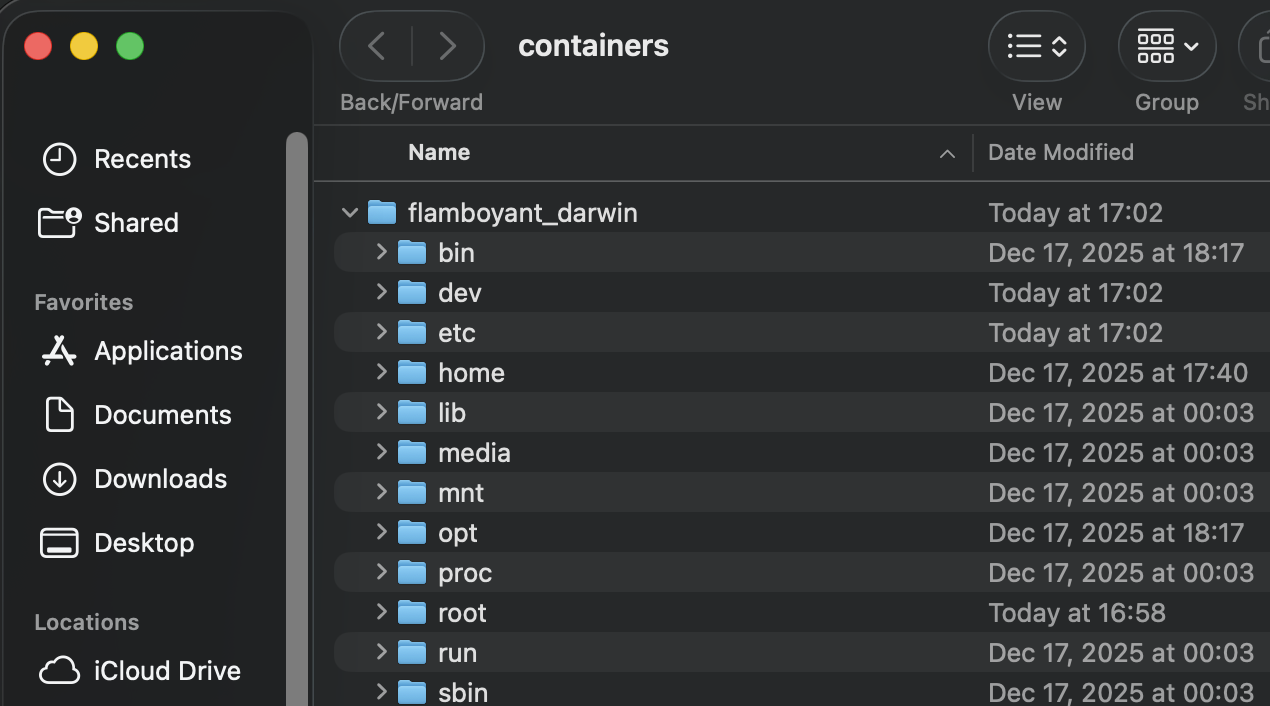Expand the bin folder
This screenshot has width=1270, height=706.
pos(381,252)
